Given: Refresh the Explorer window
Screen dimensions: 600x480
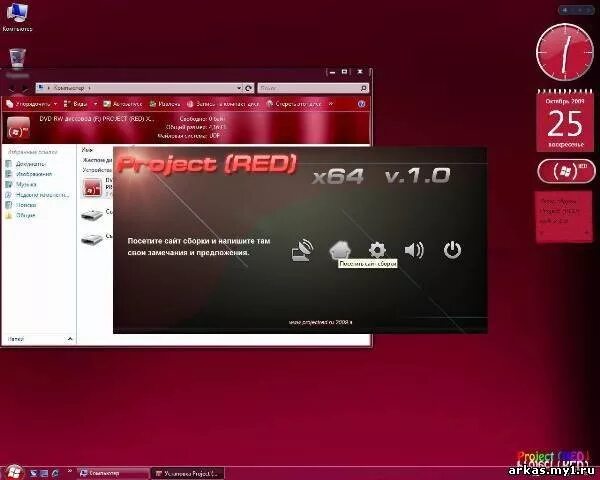Looking at the screenshot, I should coord(248,88).
